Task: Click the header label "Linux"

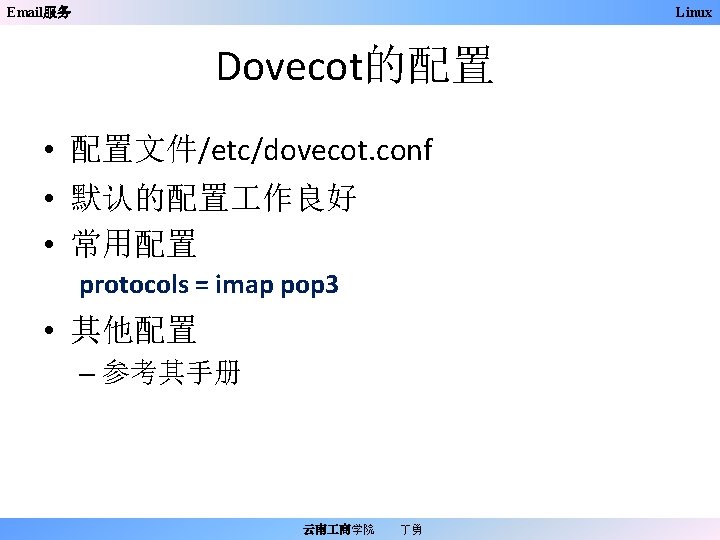Action: [x=693, y=12]
